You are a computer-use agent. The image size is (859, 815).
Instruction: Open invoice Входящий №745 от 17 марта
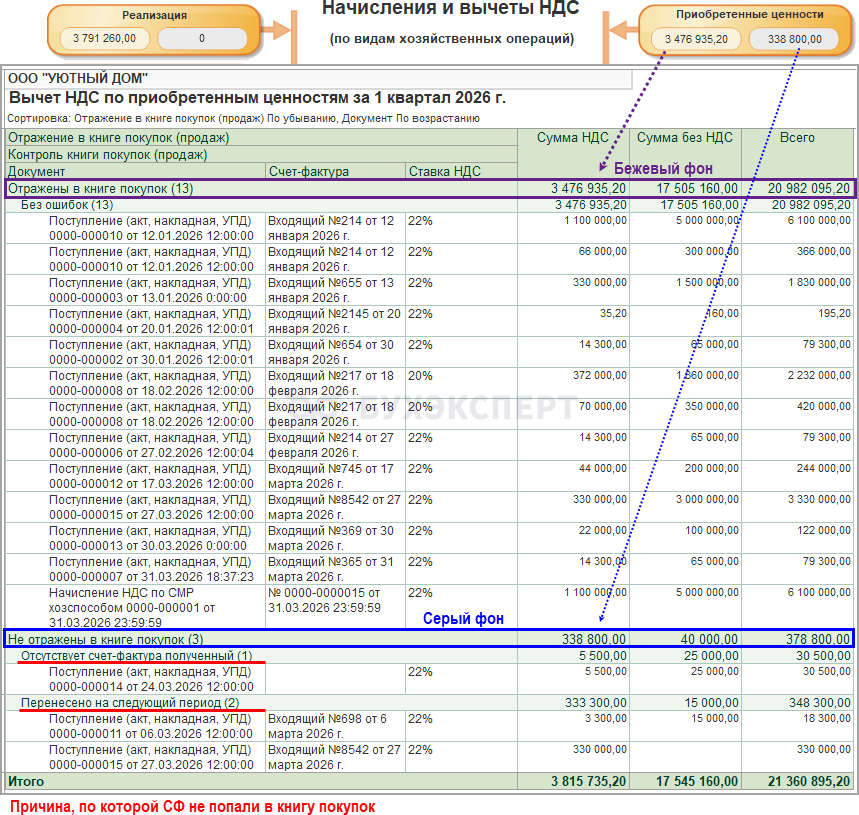click(331, 477)
